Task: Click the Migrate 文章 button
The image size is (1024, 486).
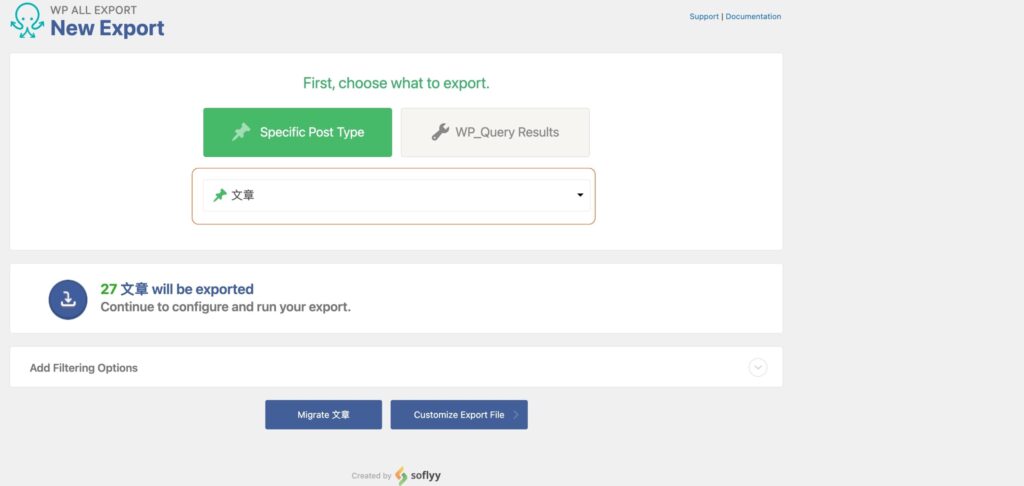Action: click(x=323, y=415)
